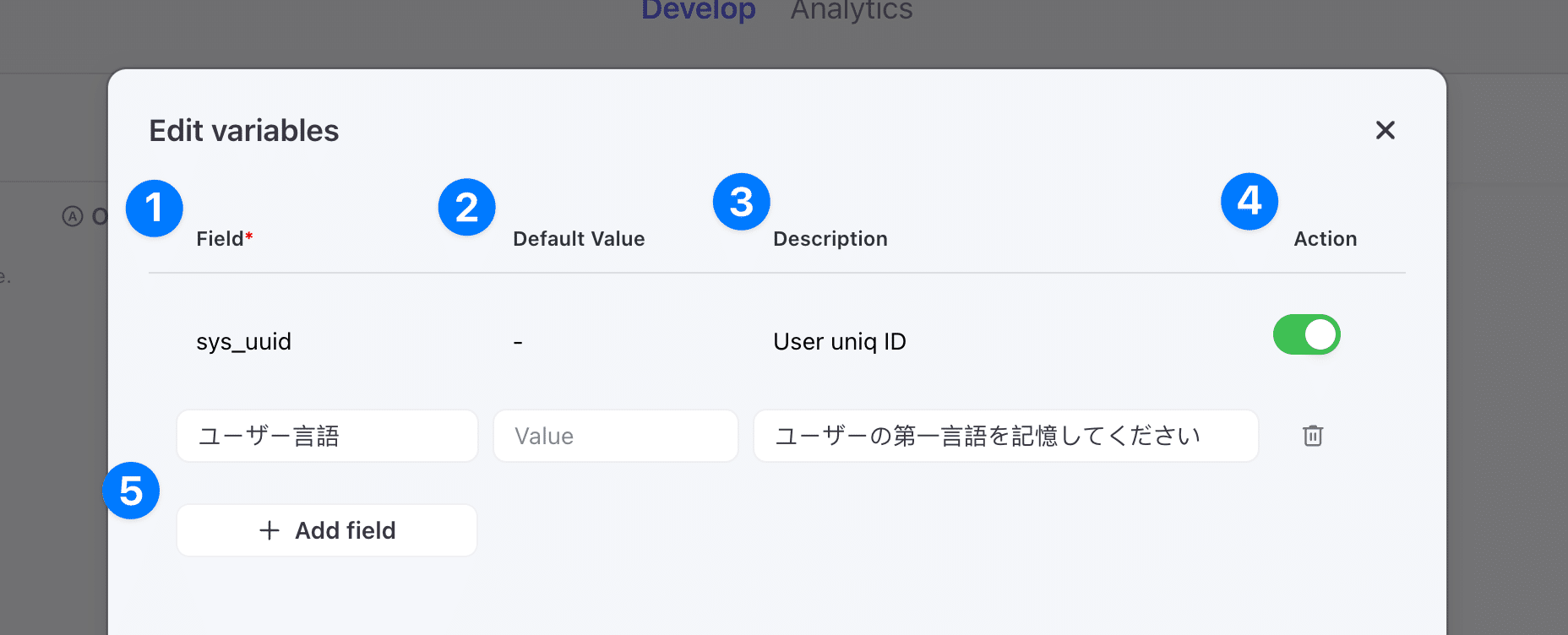Click the User uniq ID description text

(839, 341)
